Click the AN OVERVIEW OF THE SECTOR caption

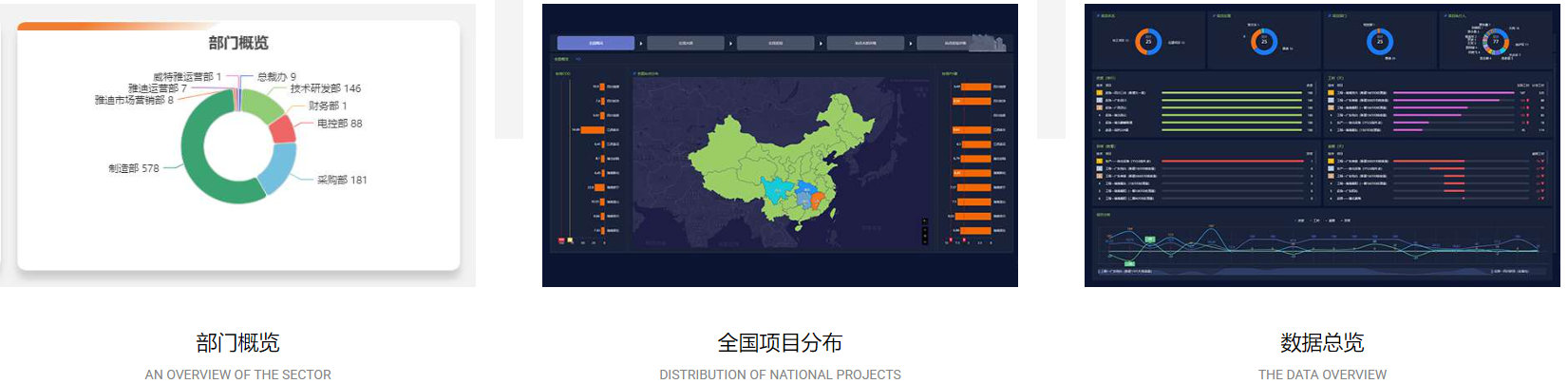[237, 374]
